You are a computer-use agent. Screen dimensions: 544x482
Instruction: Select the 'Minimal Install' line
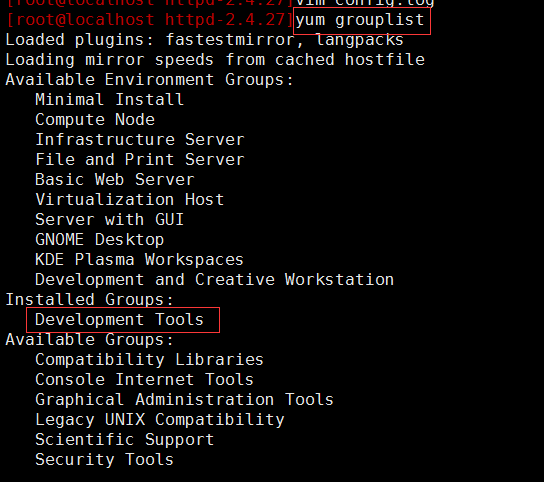point(109,100)
